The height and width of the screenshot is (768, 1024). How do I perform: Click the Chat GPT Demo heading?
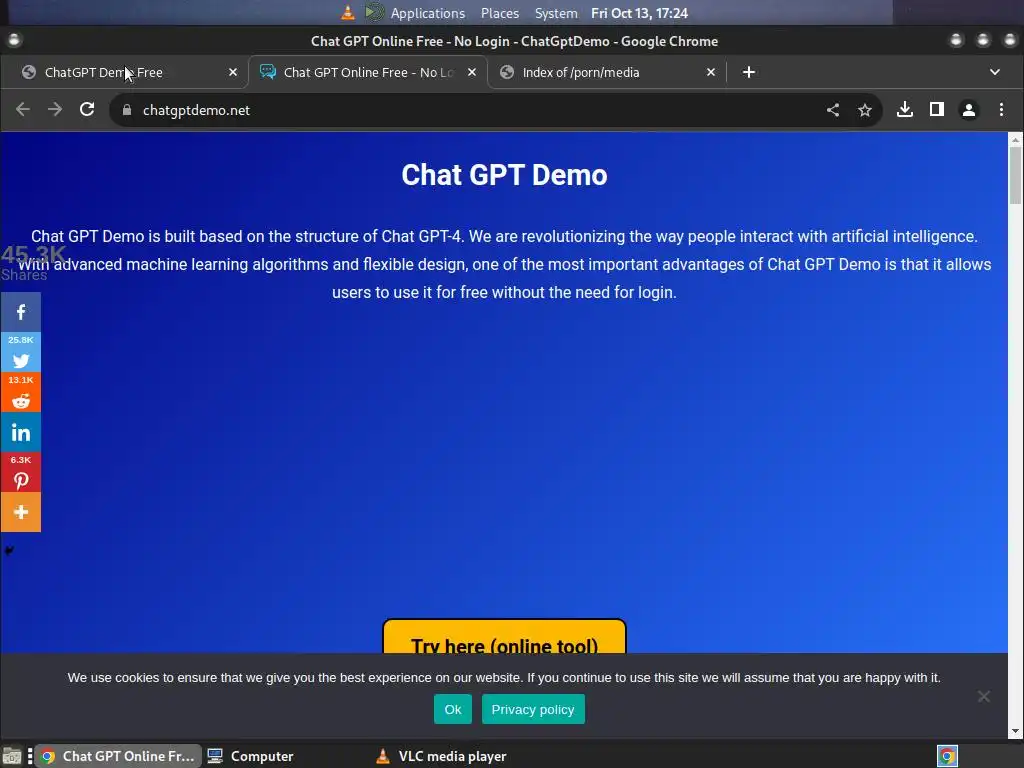pos(504,175)
